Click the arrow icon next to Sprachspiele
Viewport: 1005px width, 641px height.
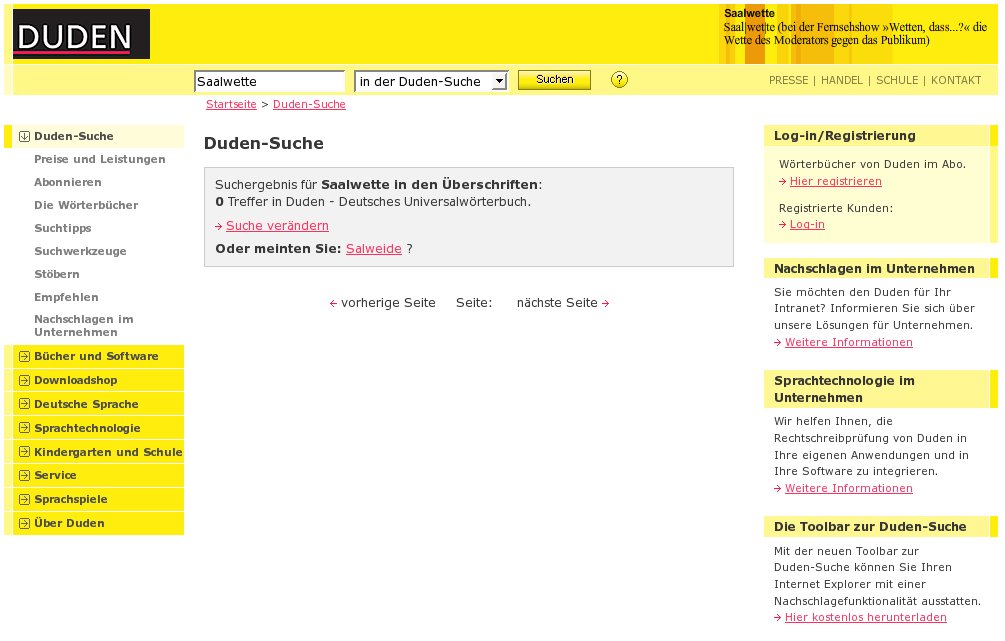(x=24, y=499)
